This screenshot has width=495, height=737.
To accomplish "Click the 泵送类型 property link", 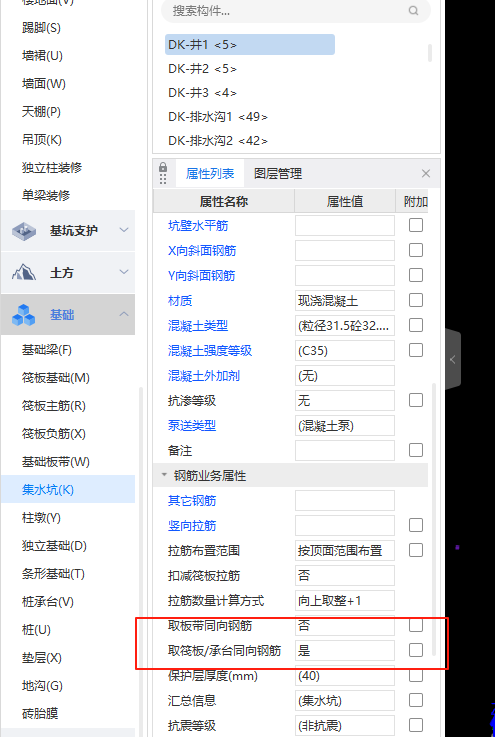I will tap(192, 426).
